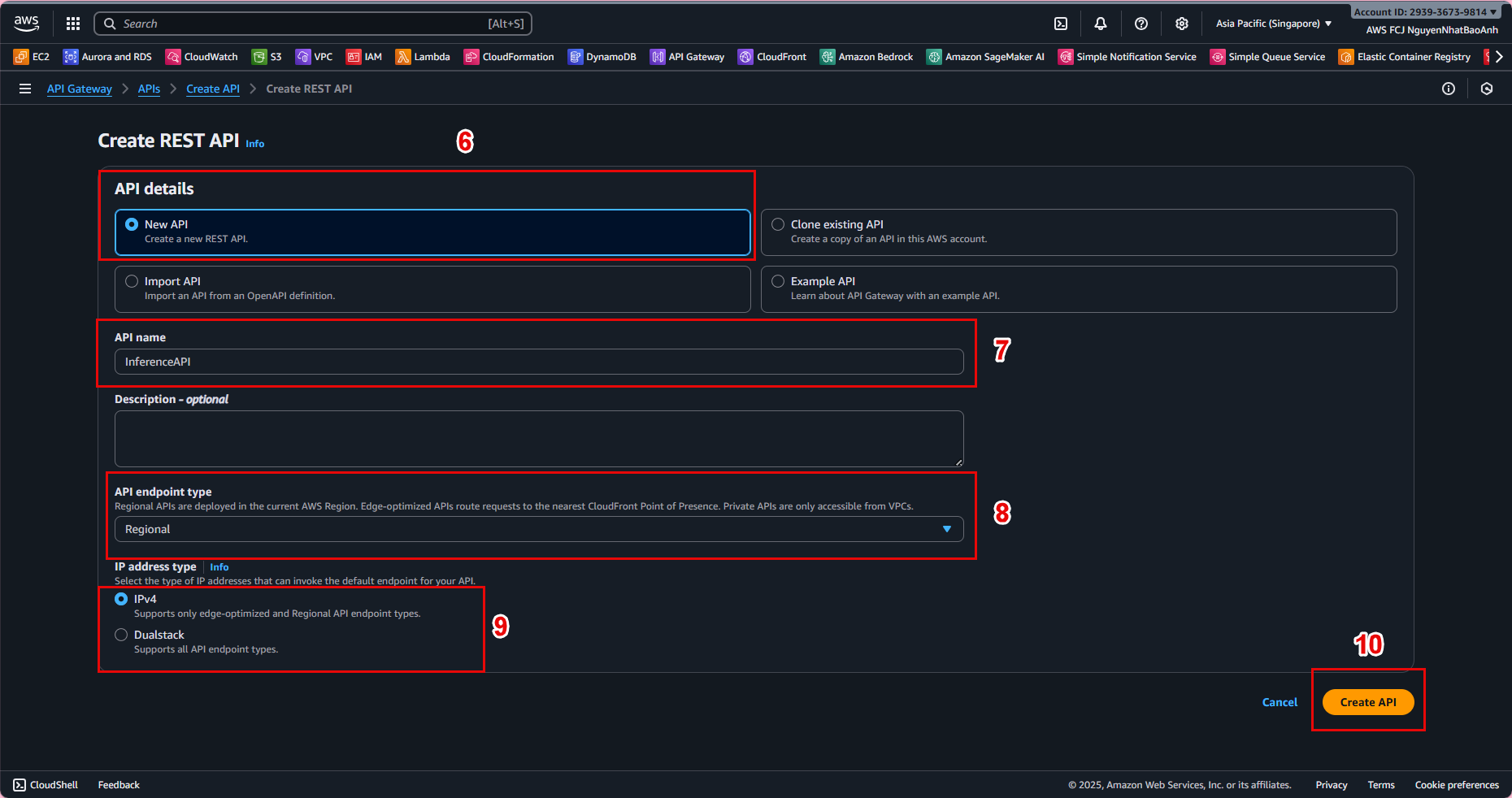Select the Import API option
The height and width of the screenshot is (798, 1512).
(x=432, y=289)
